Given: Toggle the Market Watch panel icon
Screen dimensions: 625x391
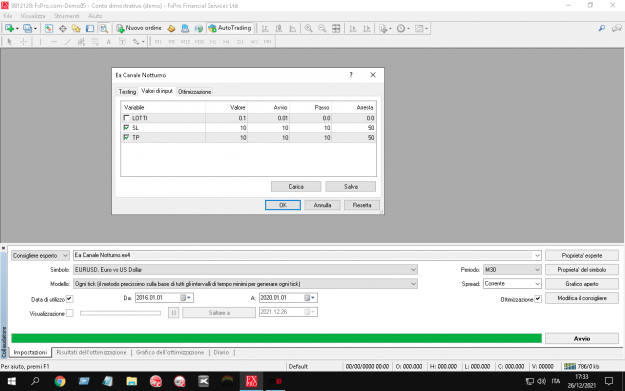Looking at the screenshot, I should click(49, 28).
